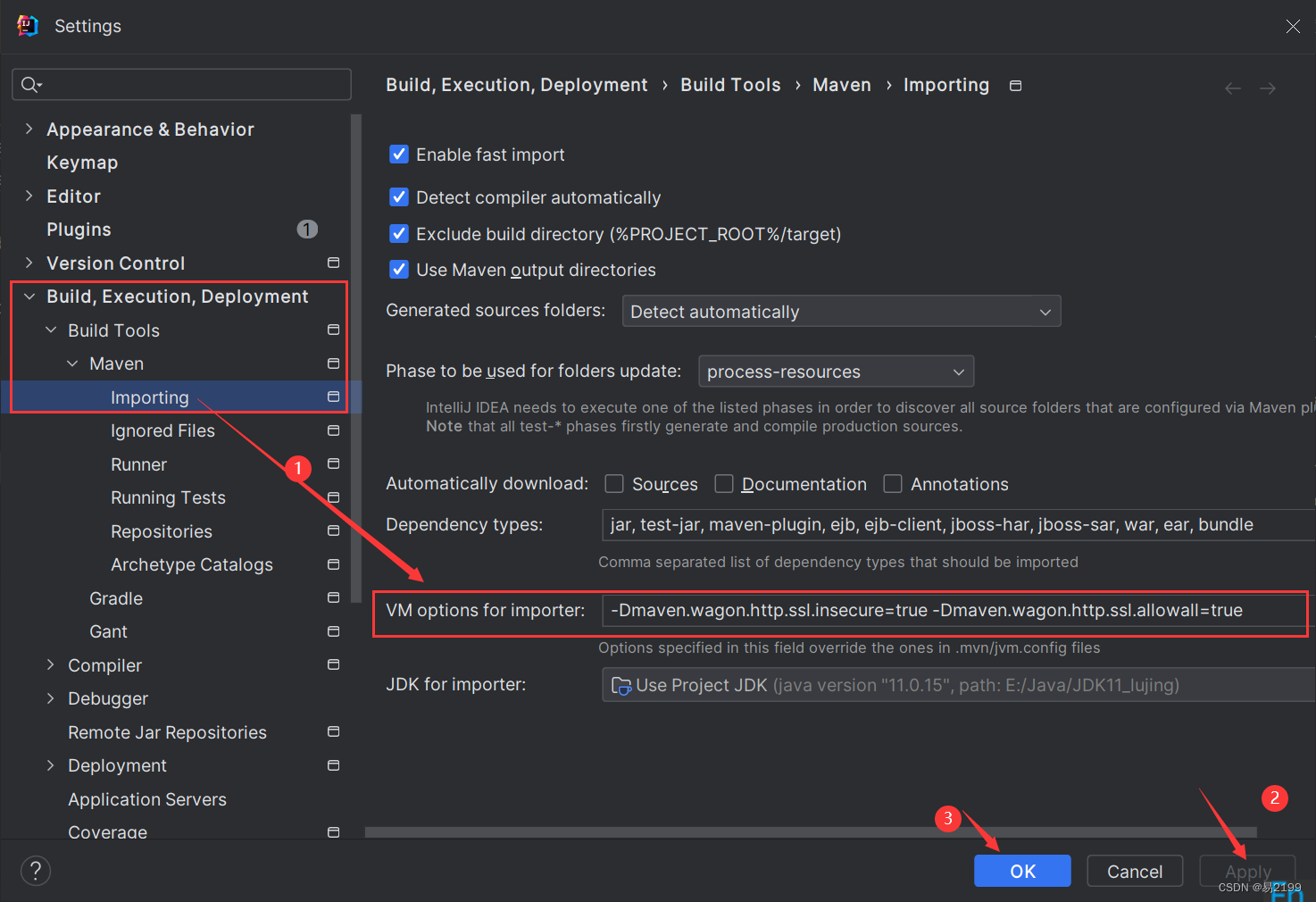1316x902 pixels.
Task: Click the JDK folder icon in Use Project JDK field
Action: pos(621,685)
